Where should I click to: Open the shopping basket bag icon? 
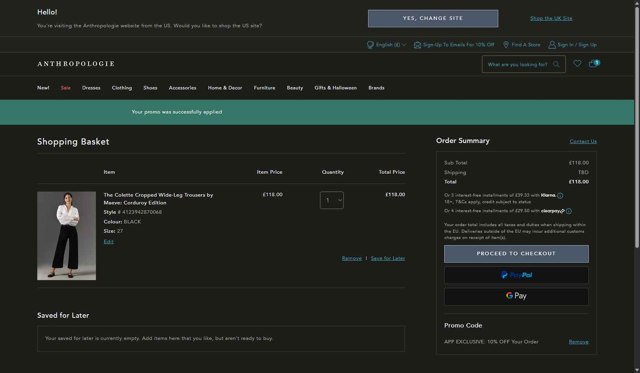594,63
